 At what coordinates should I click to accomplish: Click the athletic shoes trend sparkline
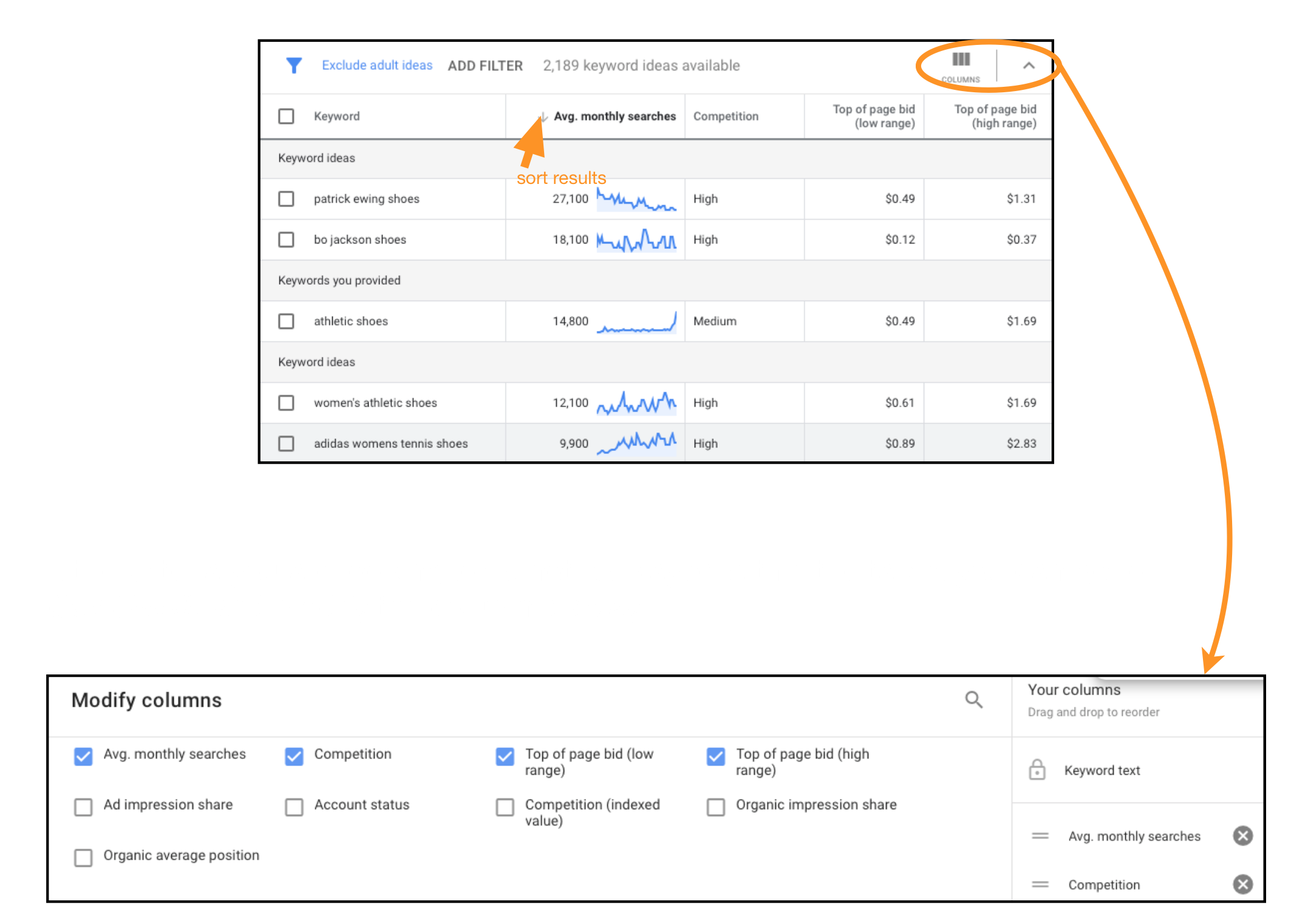click(636, 322)
